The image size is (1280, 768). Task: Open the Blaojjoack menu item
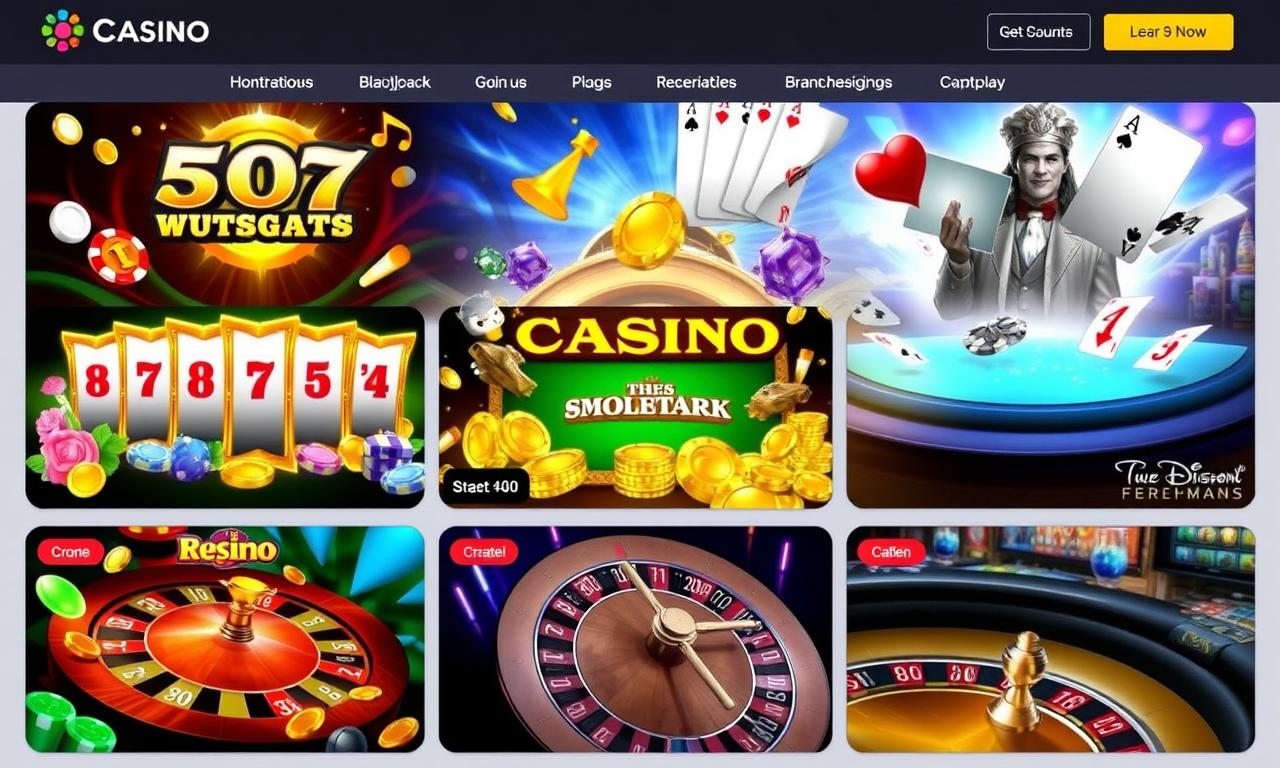(x=394, y=82)
